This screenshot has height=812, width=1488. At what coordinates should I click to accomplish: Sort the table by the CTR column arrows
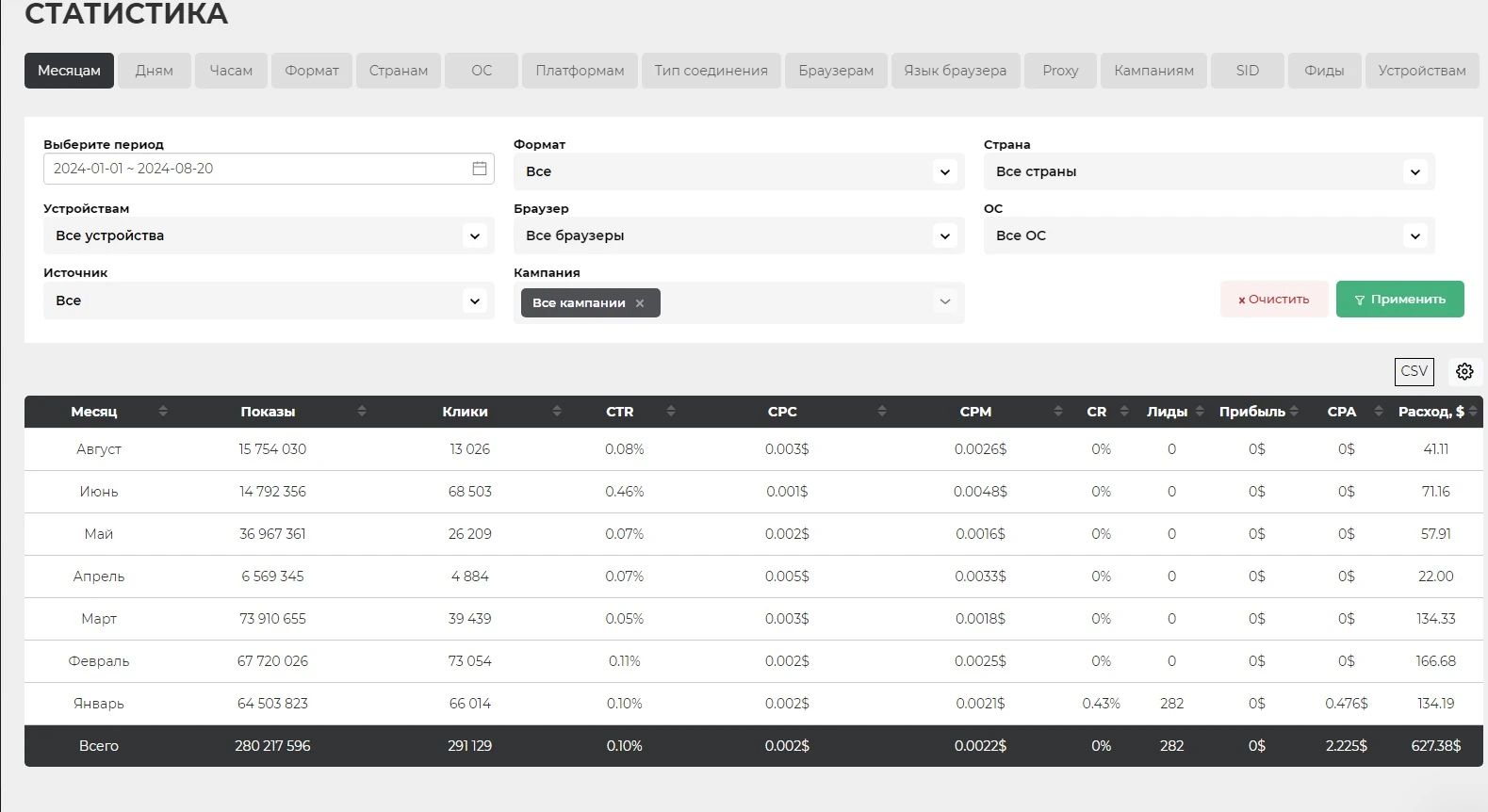point(671,412)
